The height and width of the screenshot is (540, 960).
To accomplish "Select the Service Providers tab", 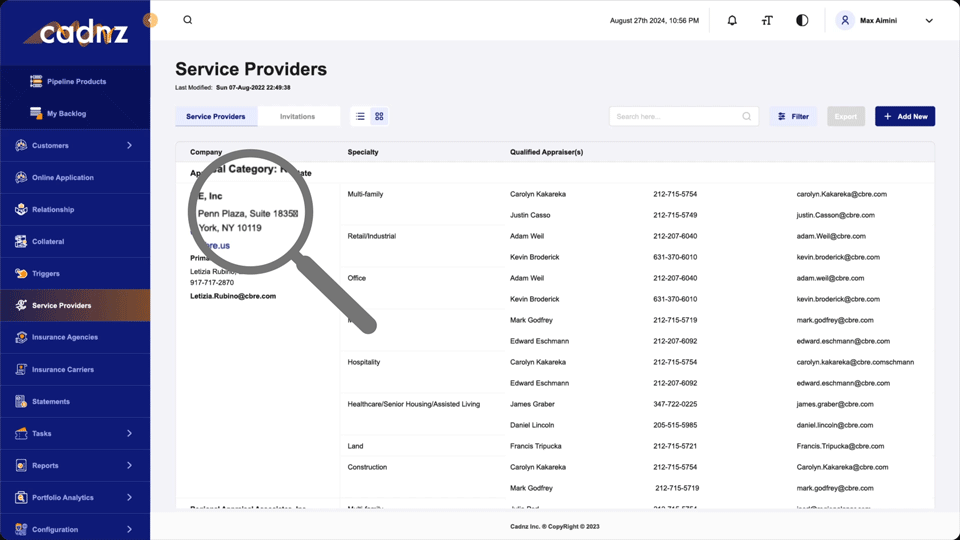I will (x=216, y=117).
